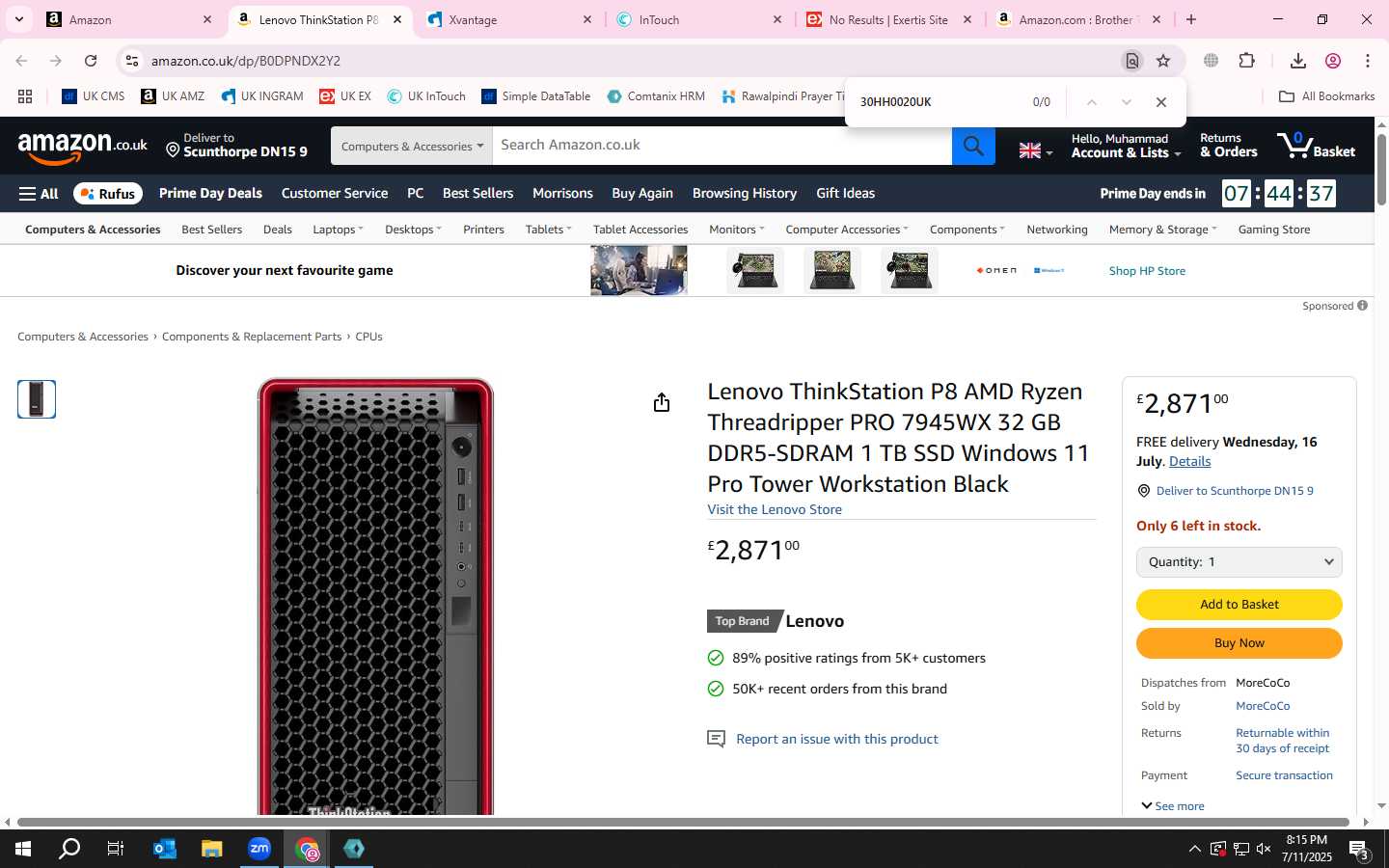Open the Quantity dropdown

[x=1239, y=562]
